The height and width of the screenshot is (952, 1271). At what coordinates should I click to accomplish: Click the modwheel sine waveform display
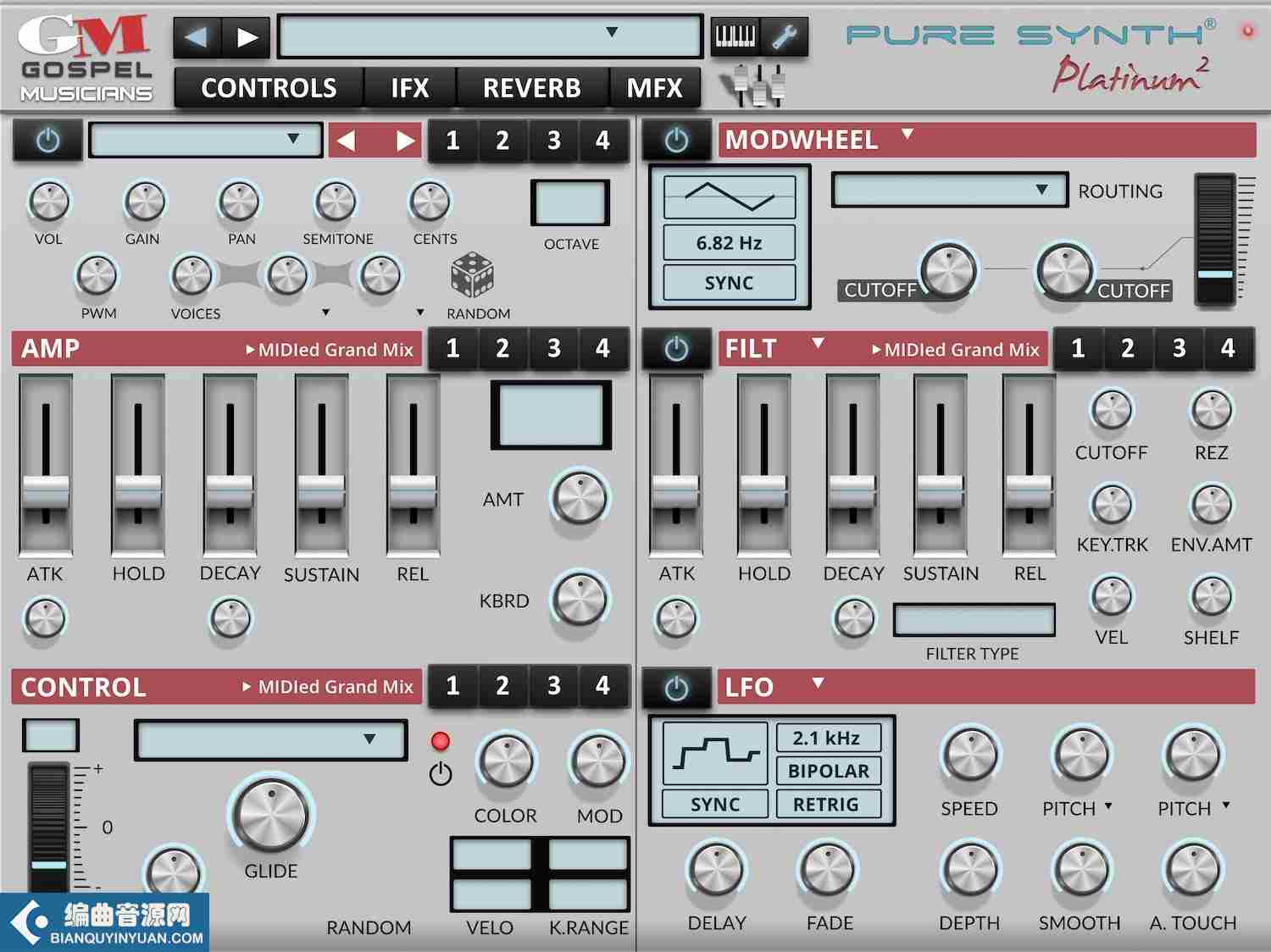(730, 197)
